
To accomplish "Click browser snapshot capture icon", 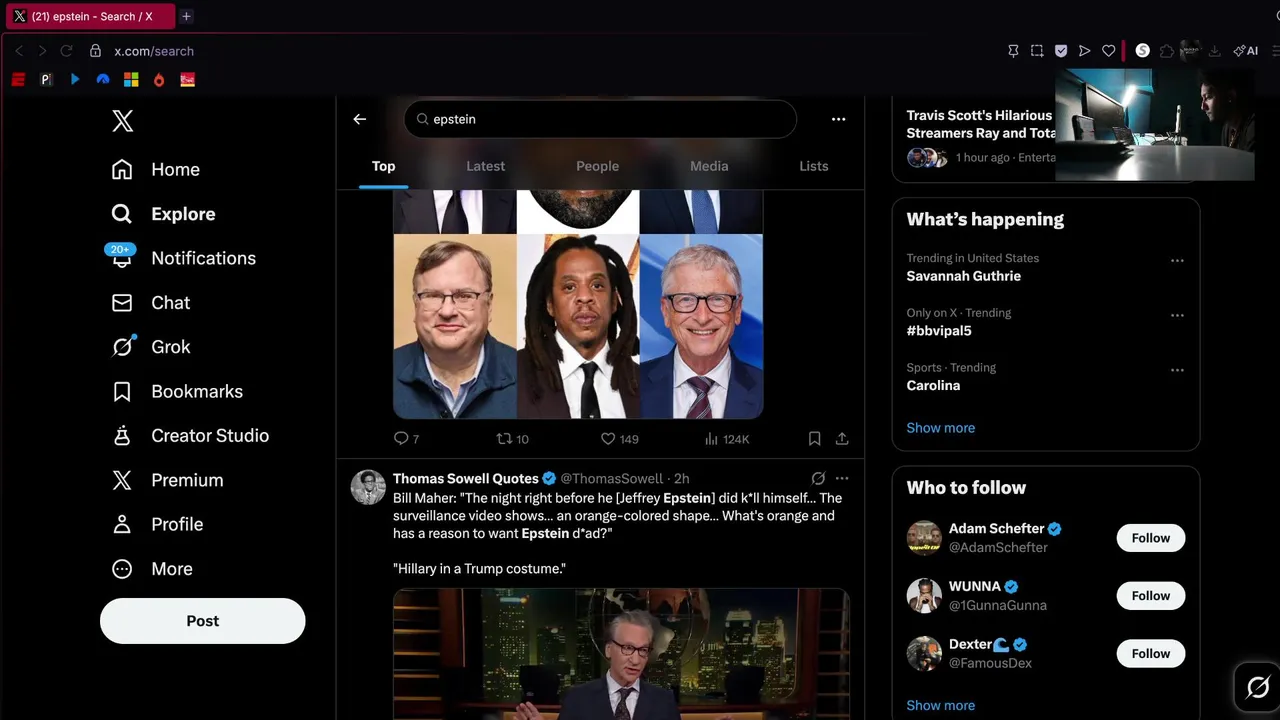I will tap(1037, 51).
